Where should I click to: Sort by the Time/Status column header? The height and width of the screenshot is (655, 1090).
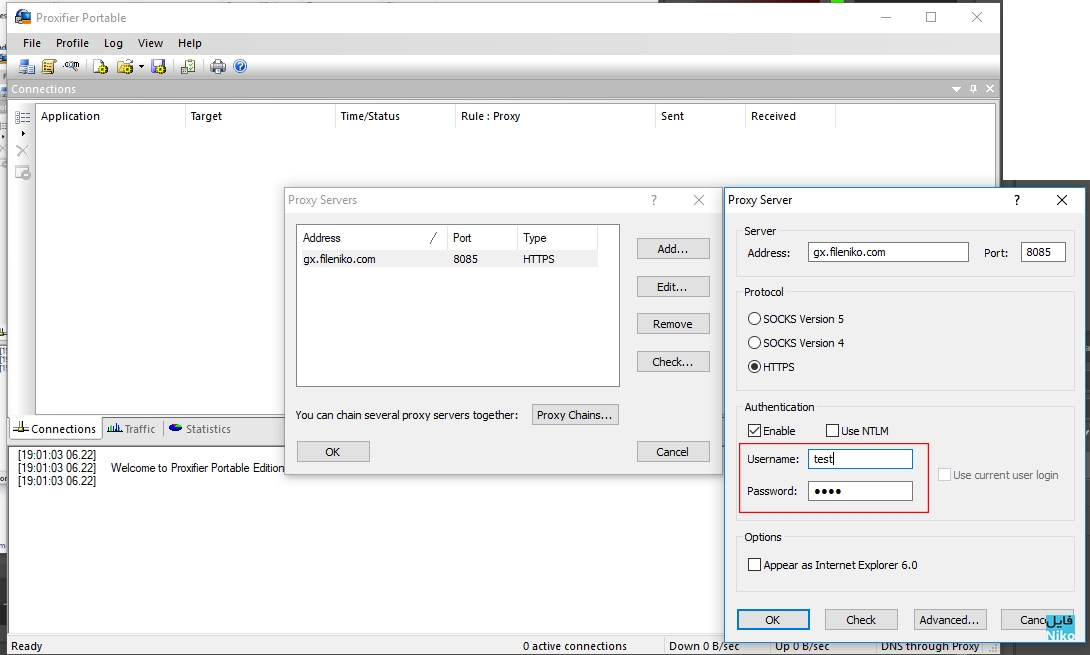tap(395, 116)
